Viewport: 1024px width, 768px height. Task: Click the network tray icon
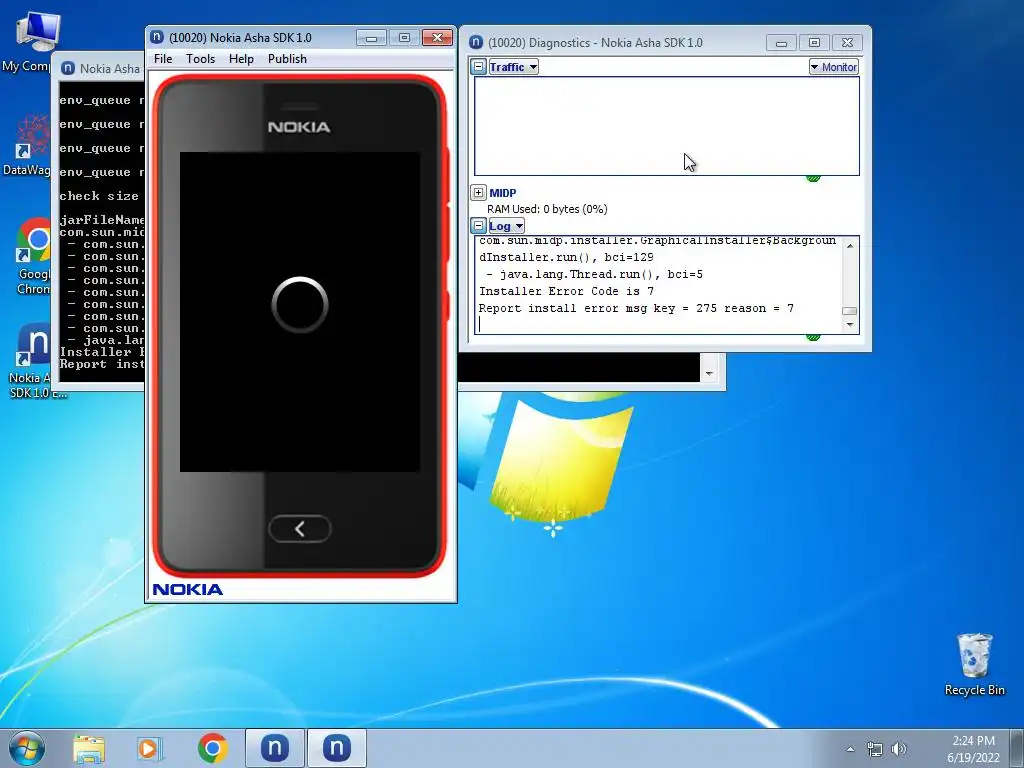(x=874, y=749)
